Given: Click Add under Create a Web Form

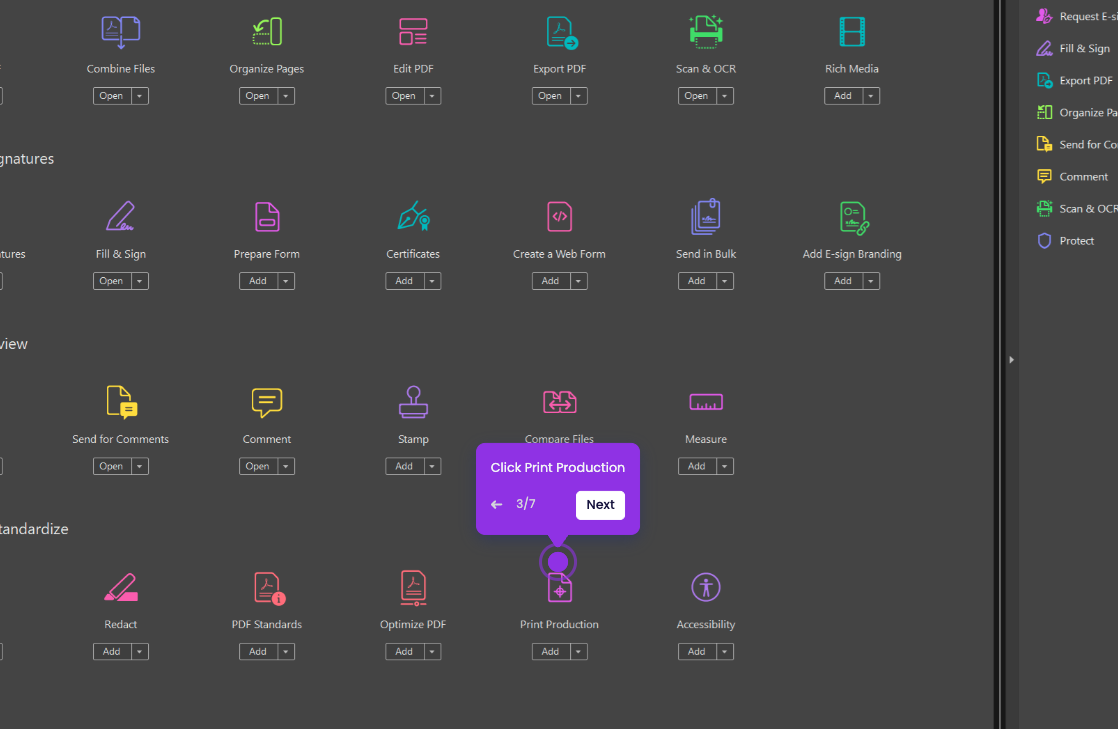Looking at the screenshot, I should pyautogui.click(x=550, y=281).
